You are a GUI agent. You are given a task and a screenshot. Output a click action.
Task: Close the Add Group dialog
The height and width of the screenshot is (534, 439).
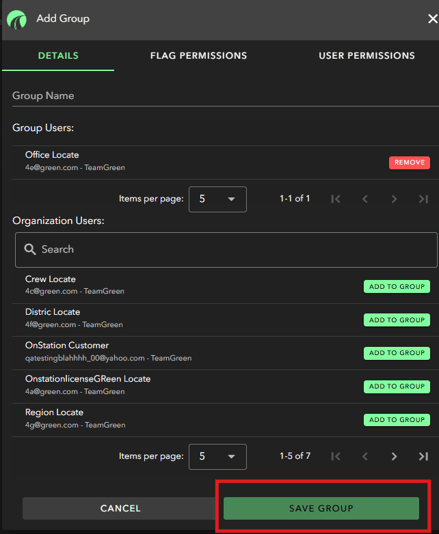click(x=432, y=19)
